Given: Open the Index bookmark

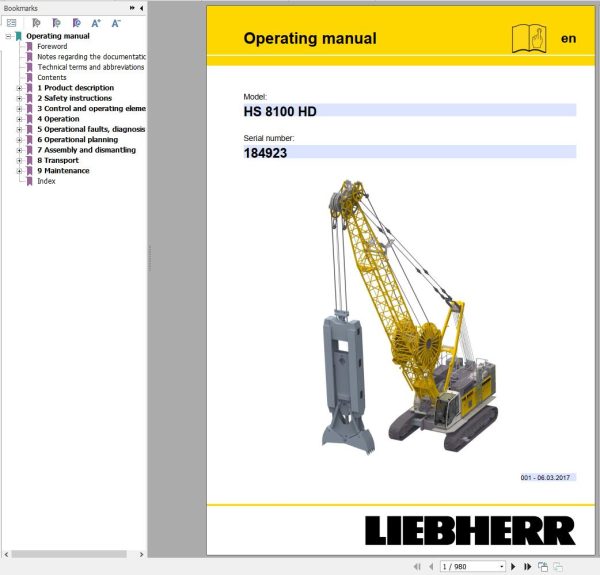Looking at the screenshot, I should [x=46, y=181].
